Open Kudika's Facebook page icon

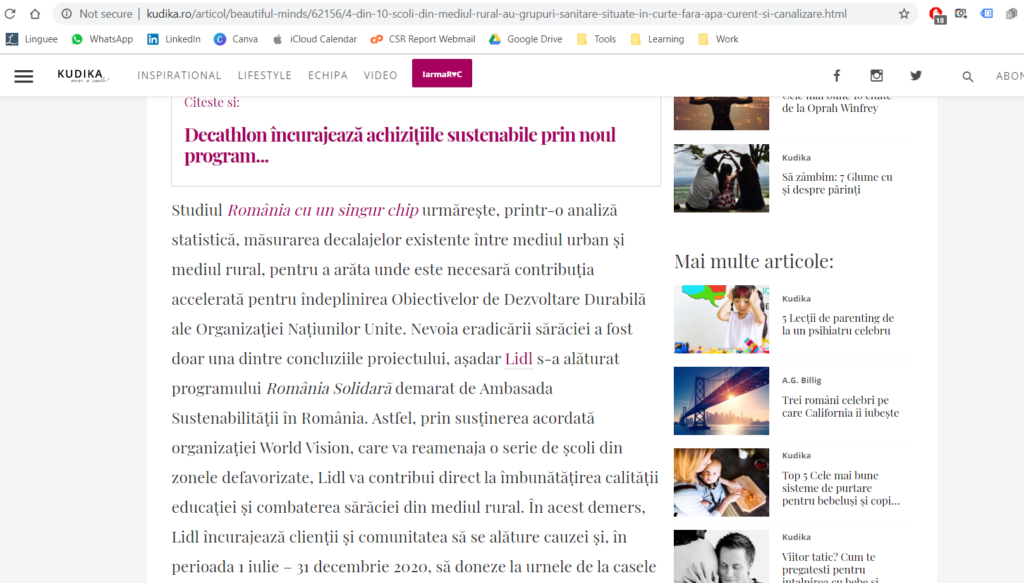pyautogui.click(x=837, y=76)
